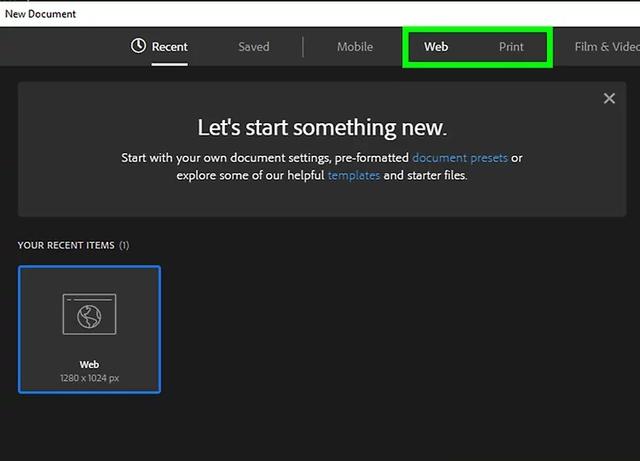Close the 'Let's start something new' banner
Viewport: 640px width, 461px height.
(x=609, y=98)
